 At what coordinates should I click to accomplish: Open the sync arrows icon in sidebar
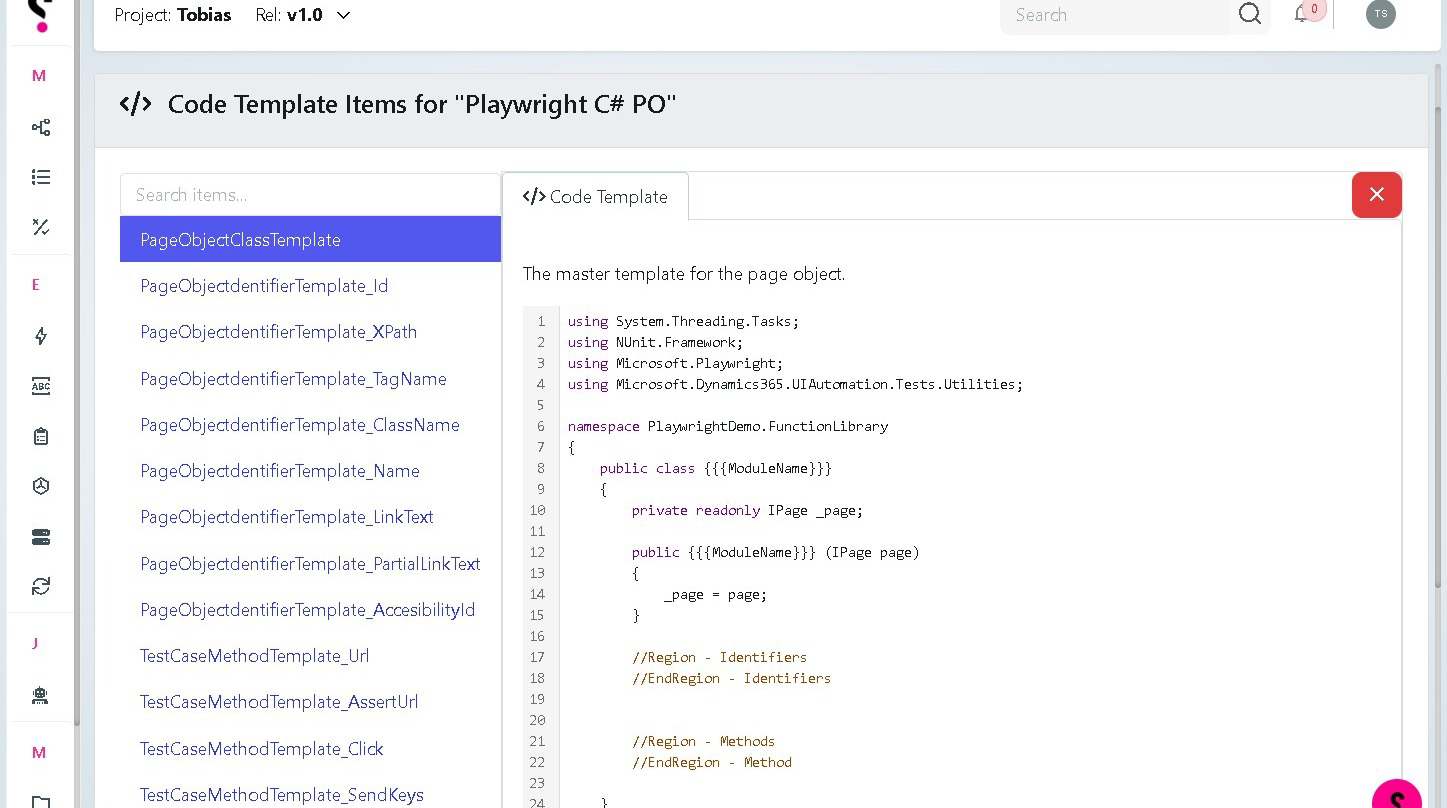(41, 586)
